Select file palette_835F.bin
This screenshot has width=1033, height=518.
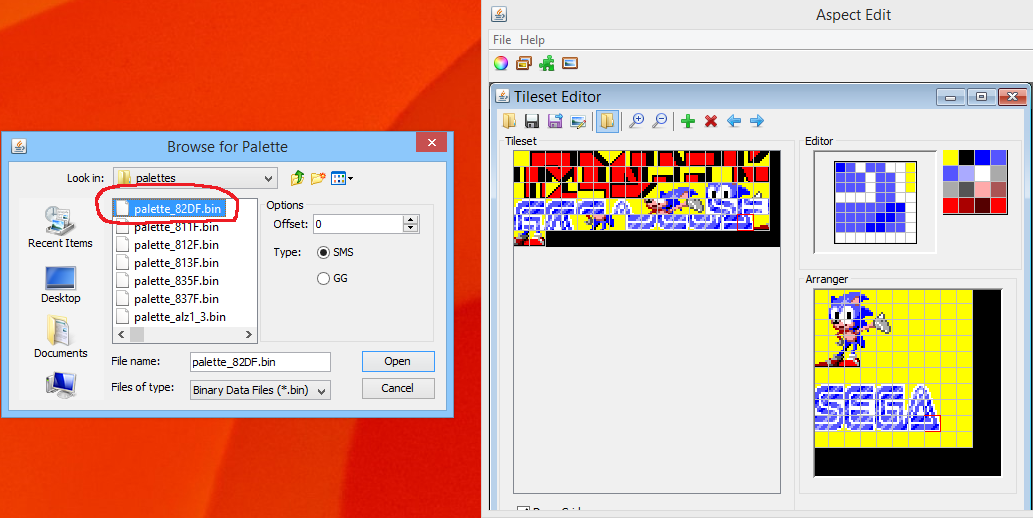point(167,281)
